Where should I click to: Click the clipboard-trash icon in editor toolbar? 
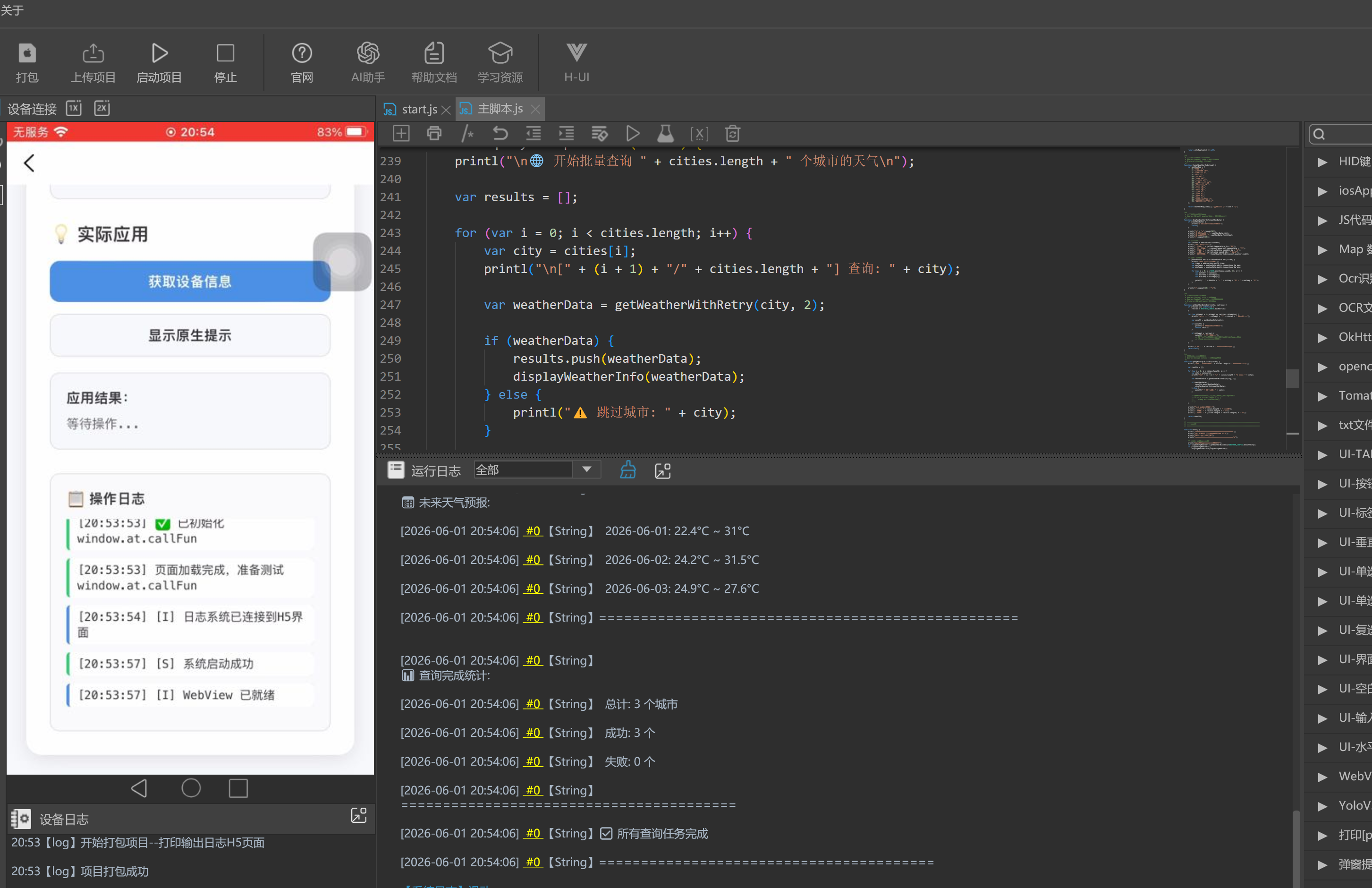point(732,134)
